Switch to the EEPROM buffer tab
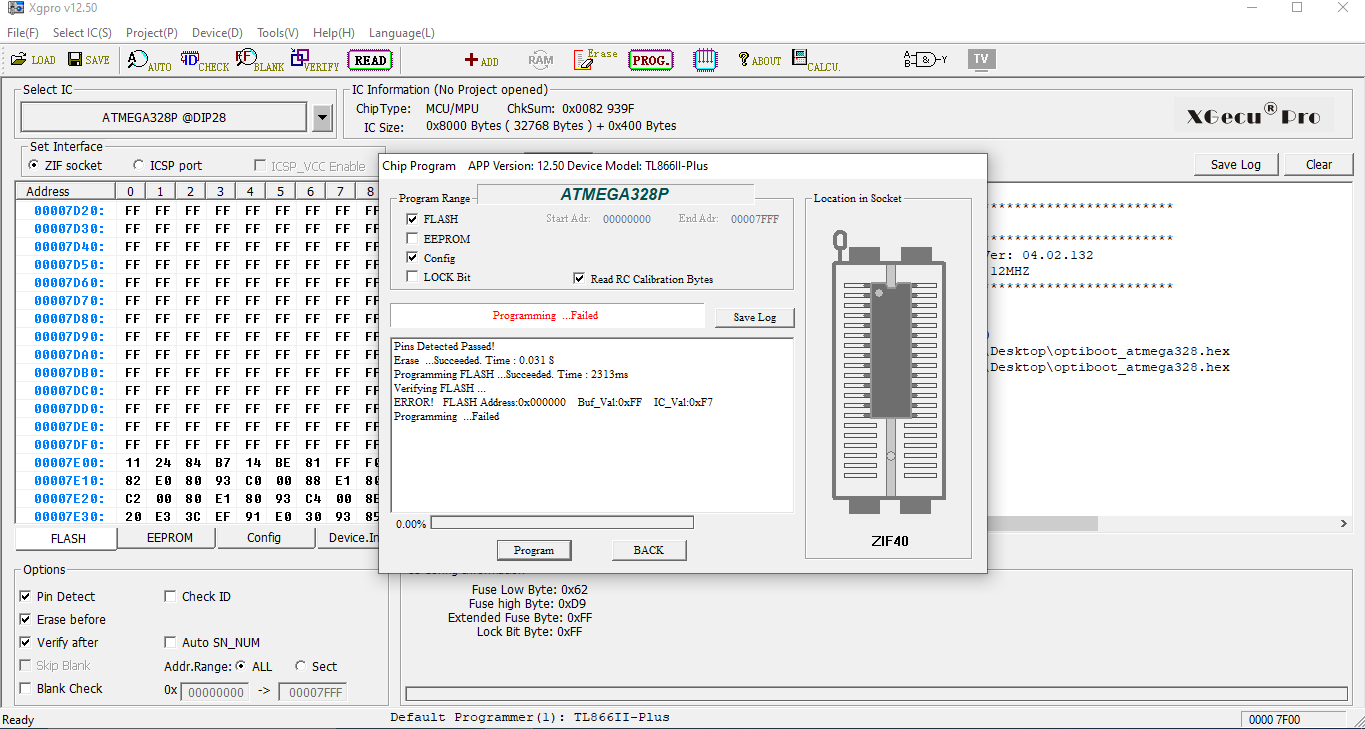 pyautogui.click(x=167, y=538)
